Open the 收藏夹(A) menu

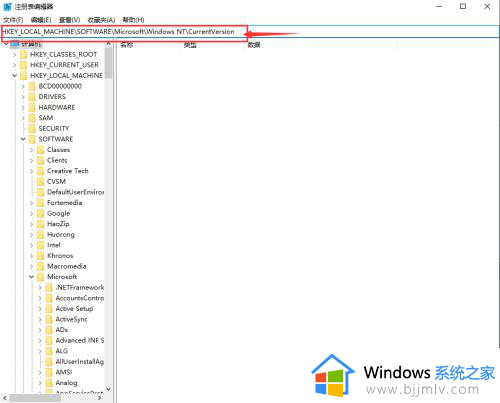click(101, 20)
